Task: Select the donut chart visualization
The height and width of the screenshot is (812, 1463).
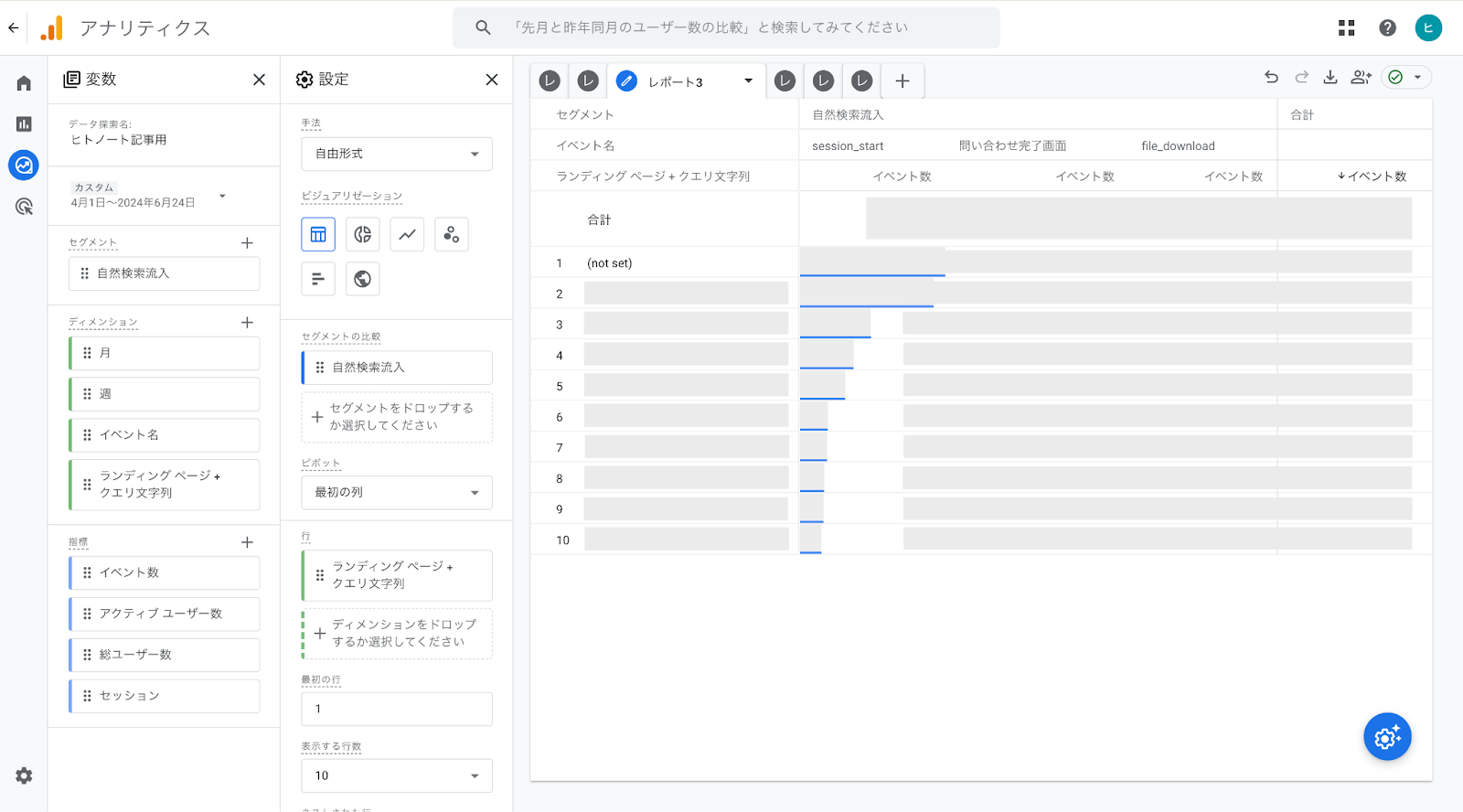Action: tap(363, 234)
